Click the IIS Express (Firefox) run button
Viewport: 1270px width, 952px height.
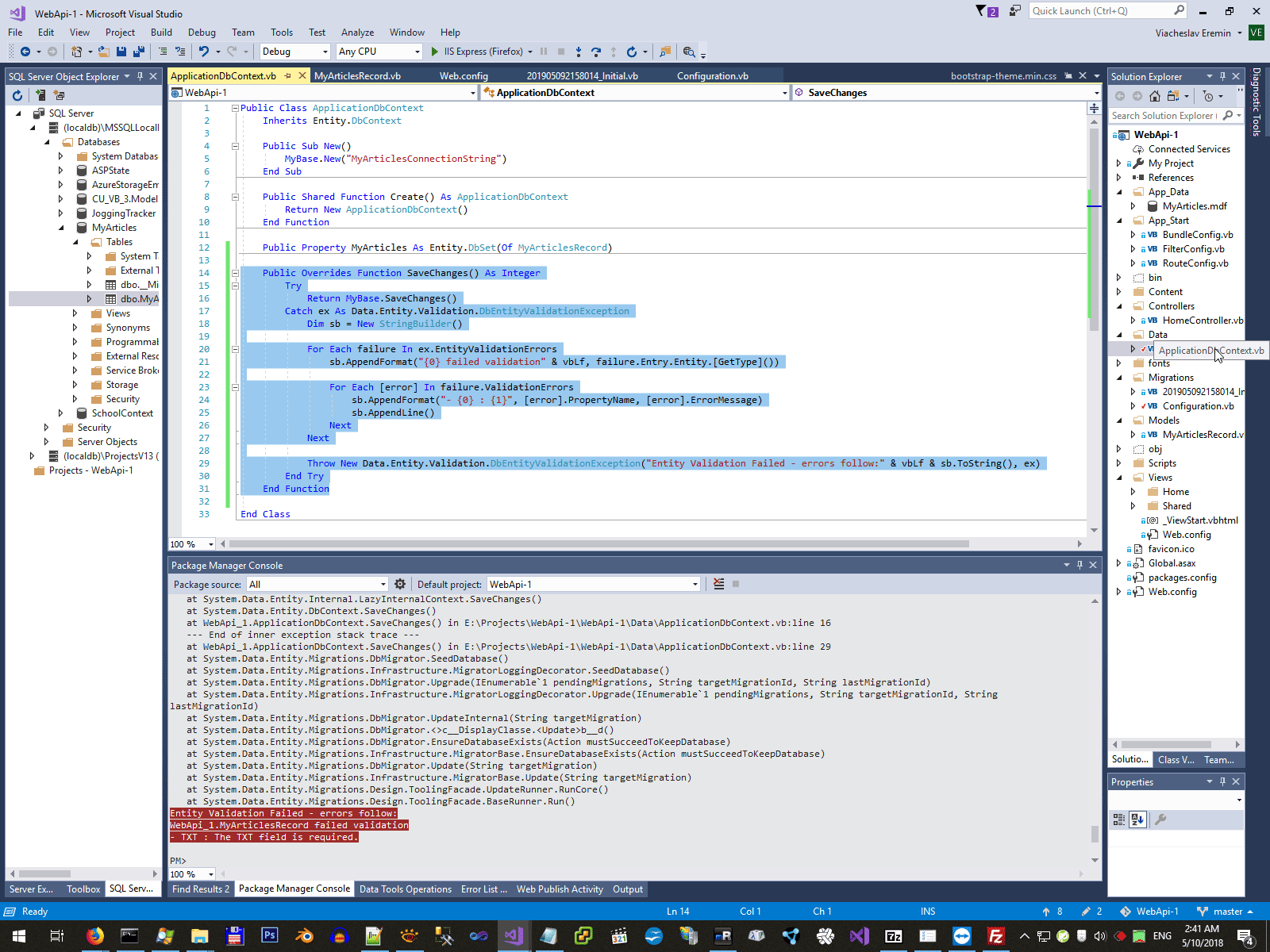[x=483, y=52]
